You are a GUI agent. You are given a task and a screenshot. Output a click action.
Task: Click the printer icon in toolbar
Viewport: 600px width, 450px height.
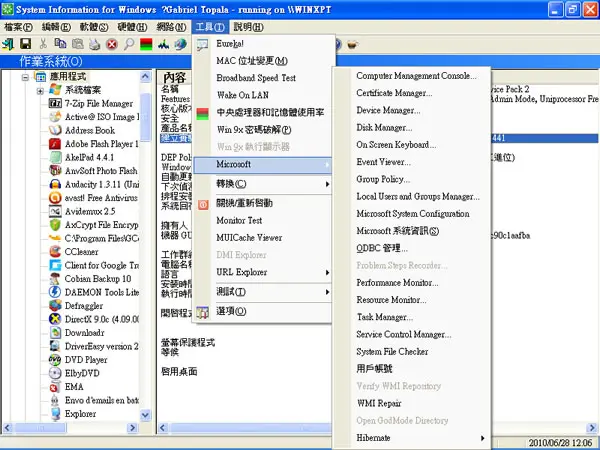coord(95,44)
